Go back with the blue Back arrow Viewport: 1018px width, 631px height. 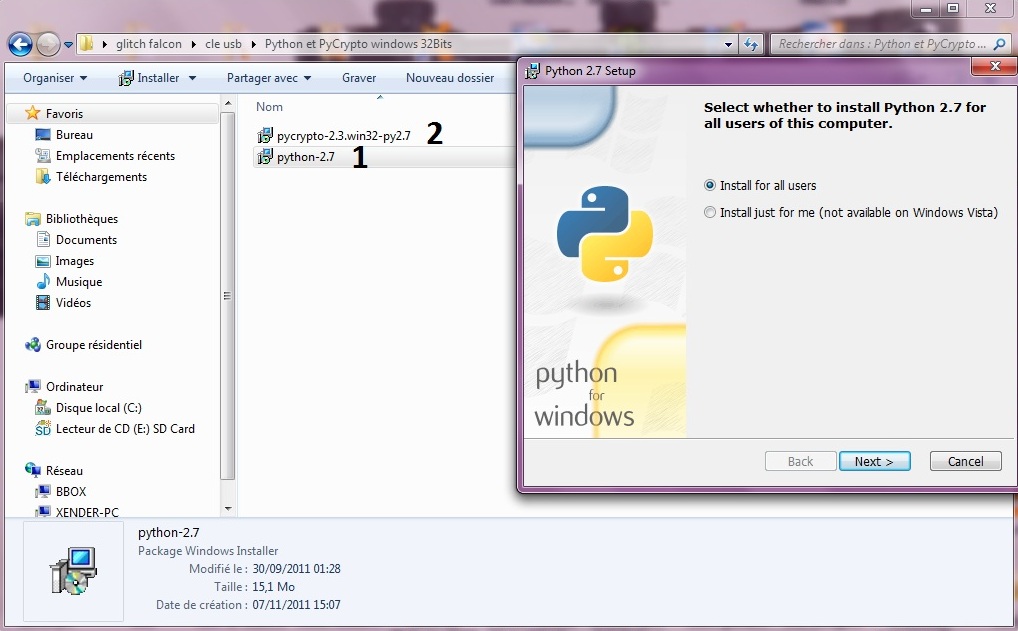[x=20, y=45]
